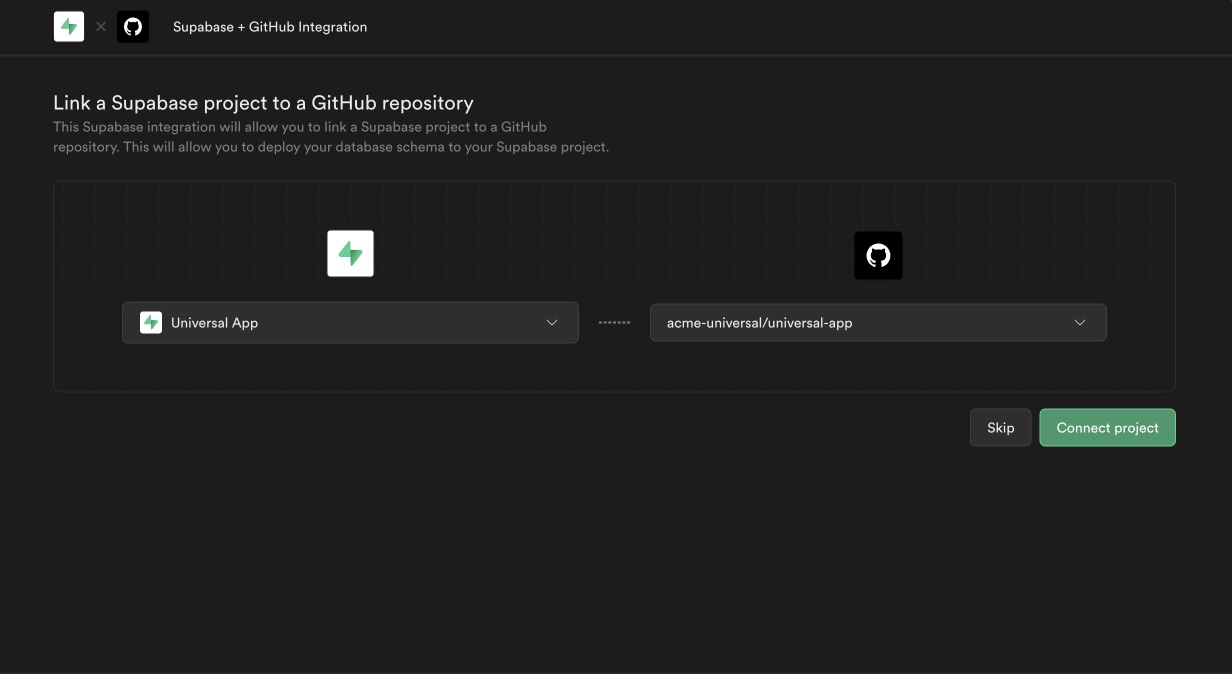Open the acme-universal/universal-app repository dropdown

pos(878,323)
